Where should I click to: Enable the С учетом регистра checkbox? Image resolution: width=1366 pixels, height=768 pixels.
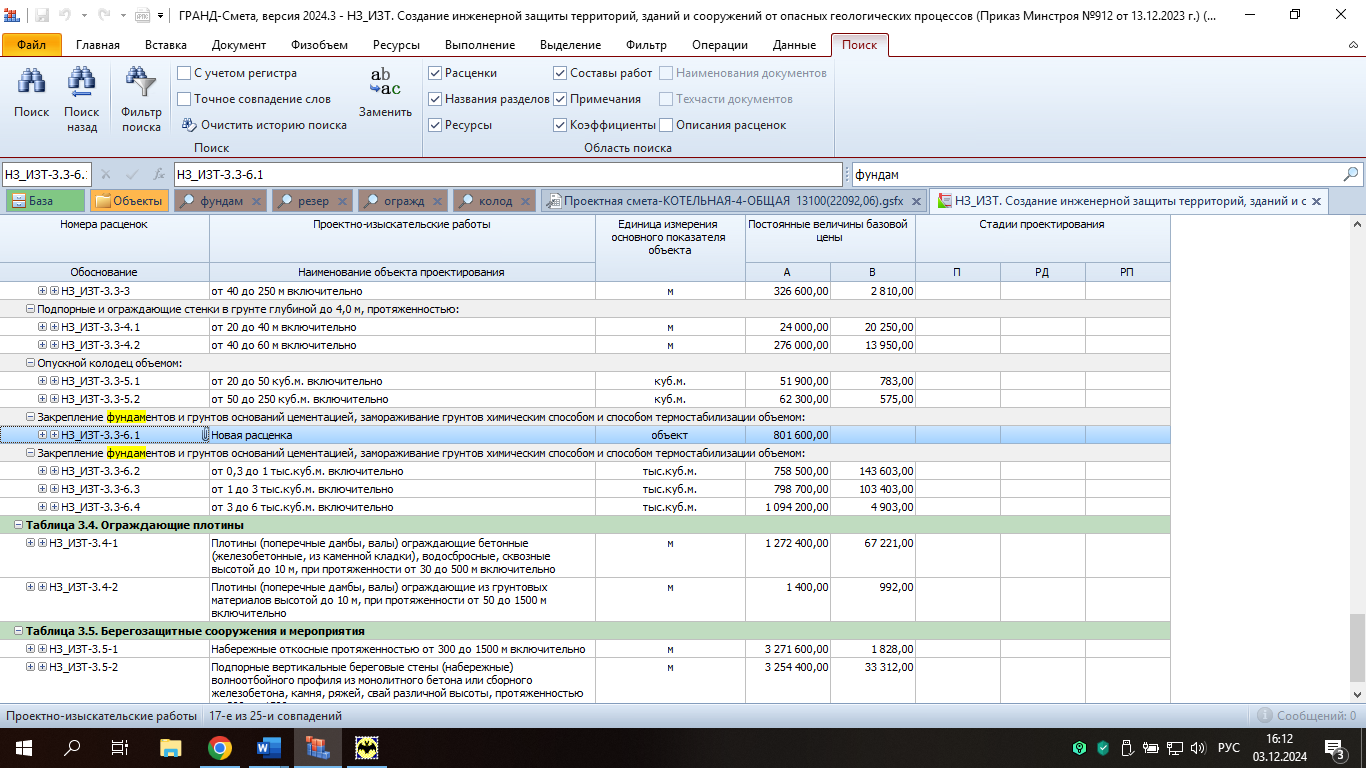coord(184,73)
